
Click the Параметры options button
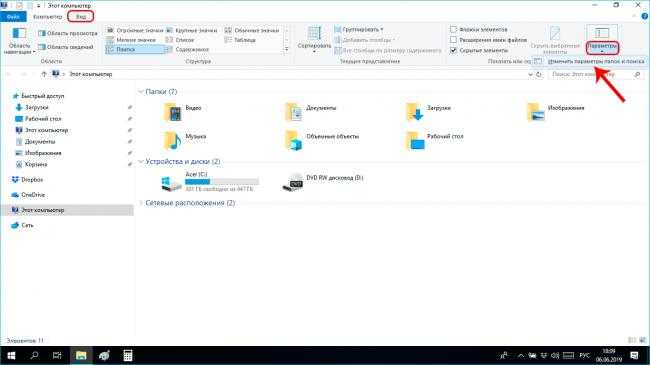coord(602,39)
